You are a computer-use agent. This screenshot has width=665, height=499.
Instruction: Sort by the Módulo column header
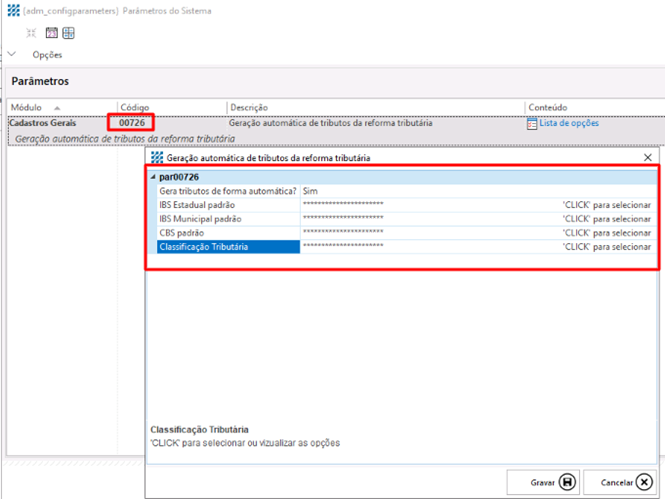coord(35,107)
